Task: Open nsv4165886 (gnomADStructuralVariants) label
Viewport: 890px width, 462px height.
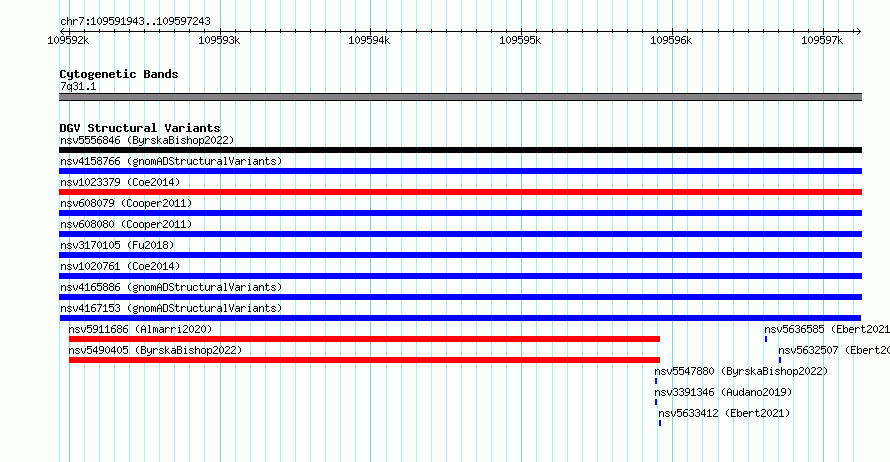Action: 171,287
